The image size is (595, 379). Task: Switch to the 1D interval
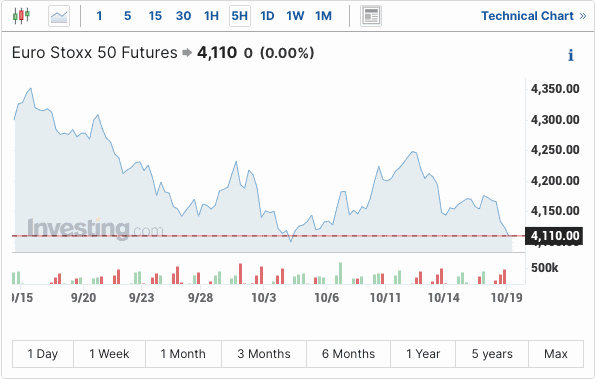point(267,16)
